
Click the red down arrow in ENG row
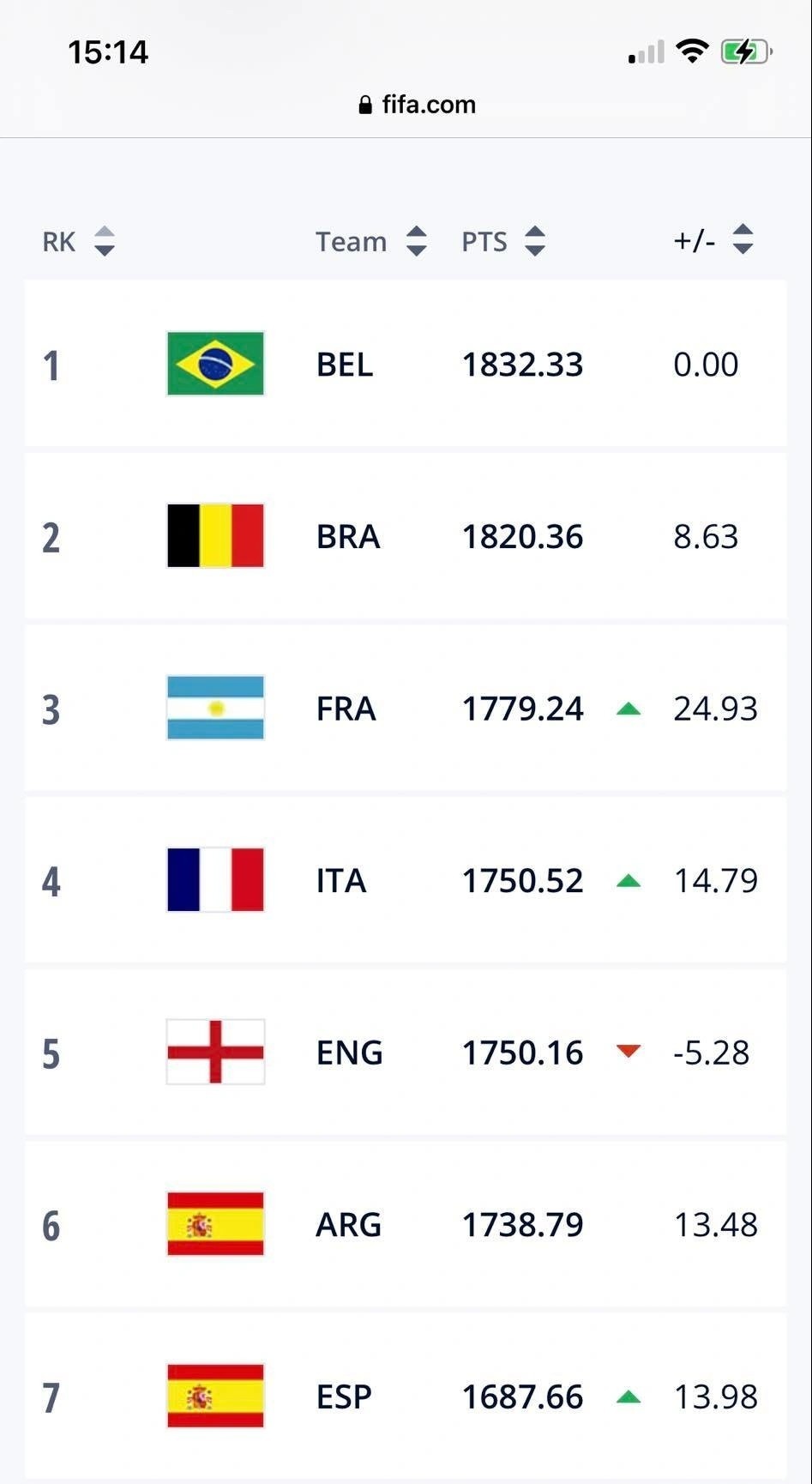(x=629, y=1052)
